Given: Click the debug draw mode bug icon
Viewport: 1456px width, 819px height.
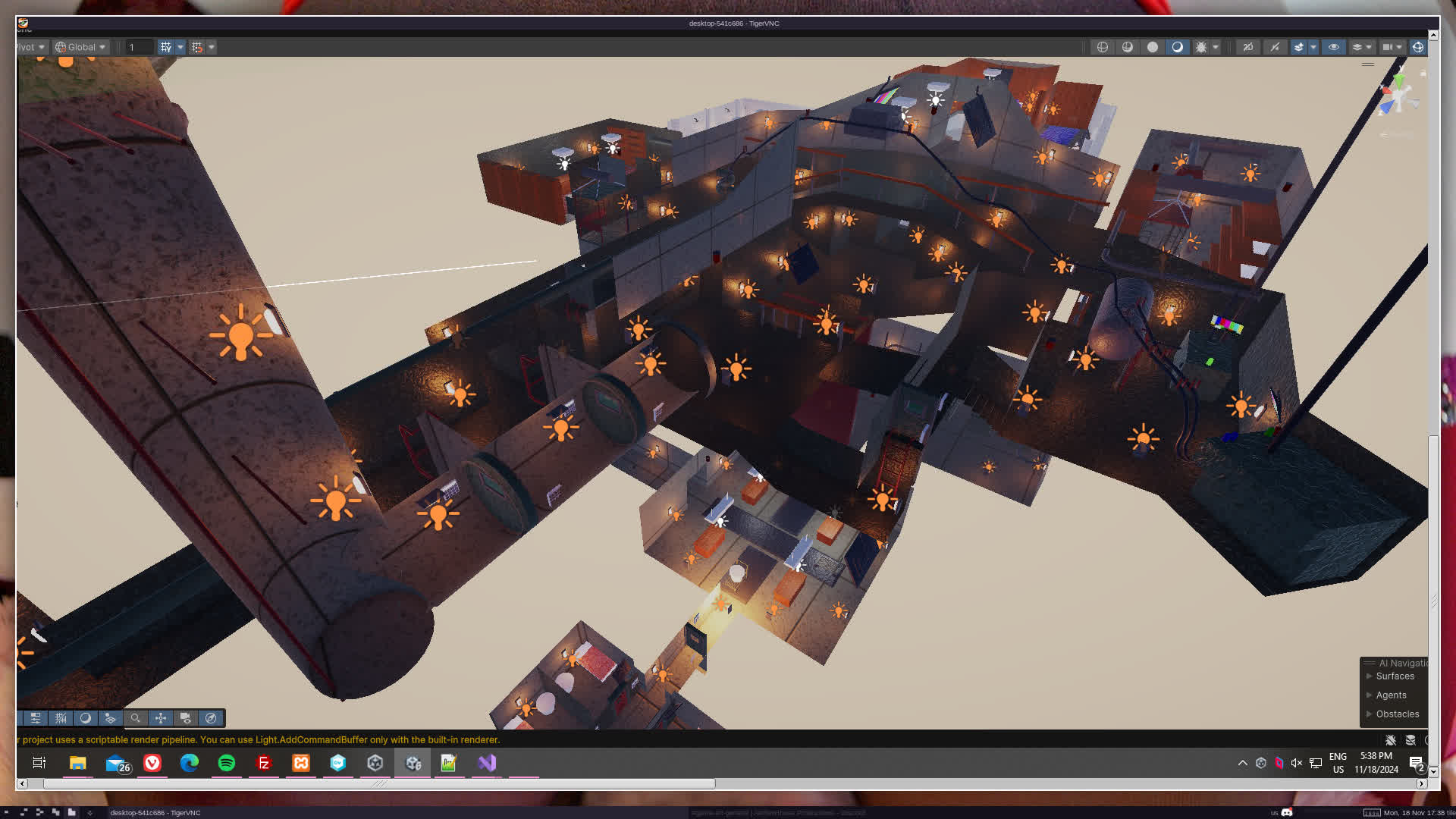Looking at the screenshot, I should pyautogui.click(x=1201, y=47).
